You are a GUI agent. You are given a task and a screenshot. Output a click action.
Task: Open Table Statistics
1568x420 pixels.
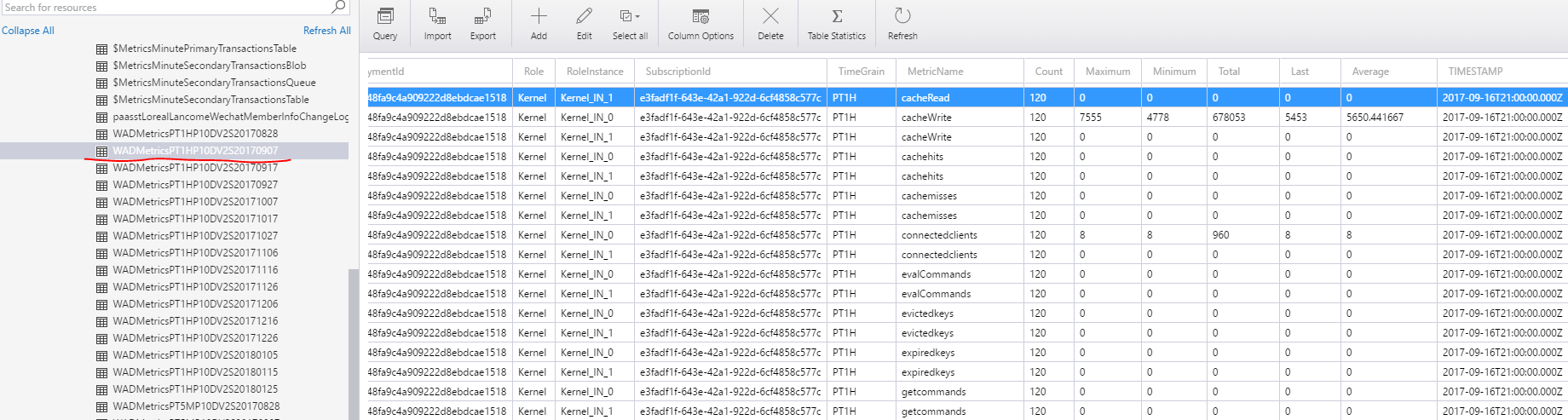coord(836,17)
